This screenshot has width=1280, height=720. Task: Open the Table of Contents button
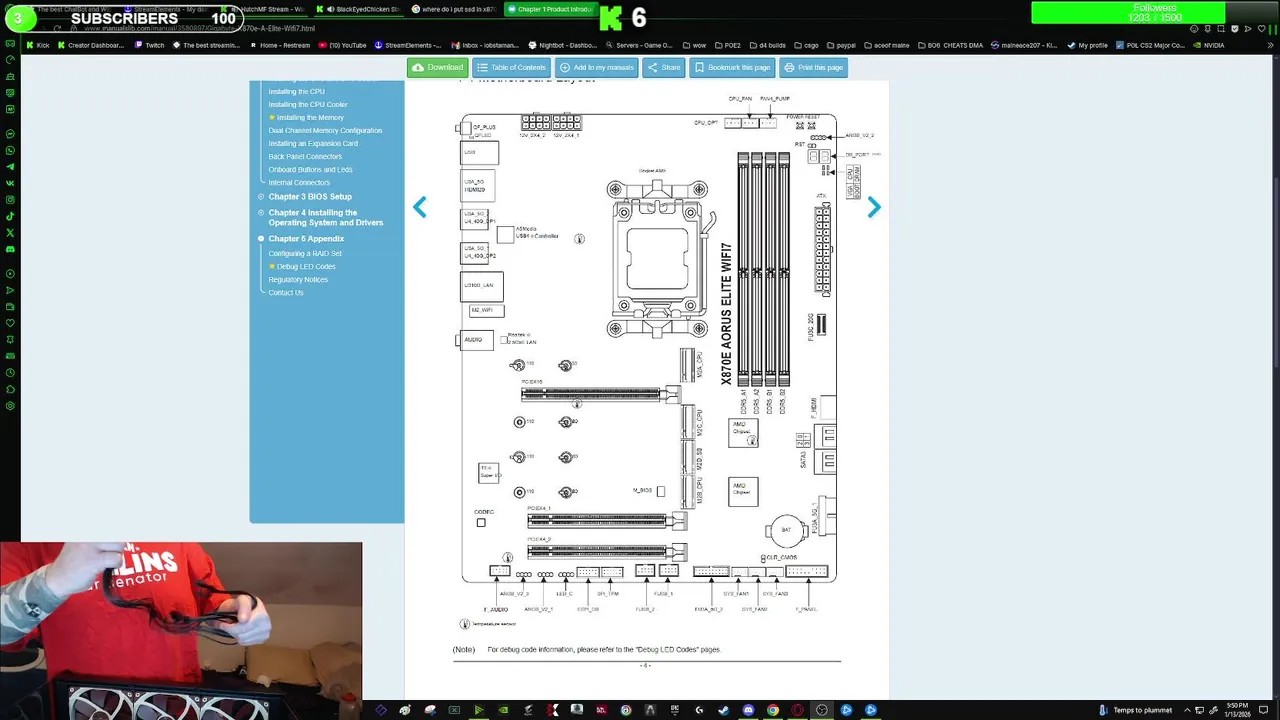click(x=511, y=67)
